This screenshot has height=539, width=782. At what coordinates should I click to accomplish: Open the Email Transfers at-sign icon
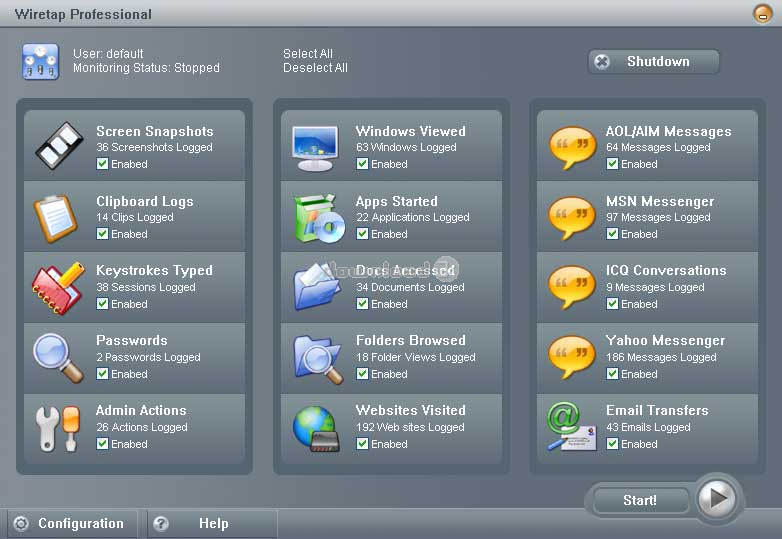click(x=572, y=427)
